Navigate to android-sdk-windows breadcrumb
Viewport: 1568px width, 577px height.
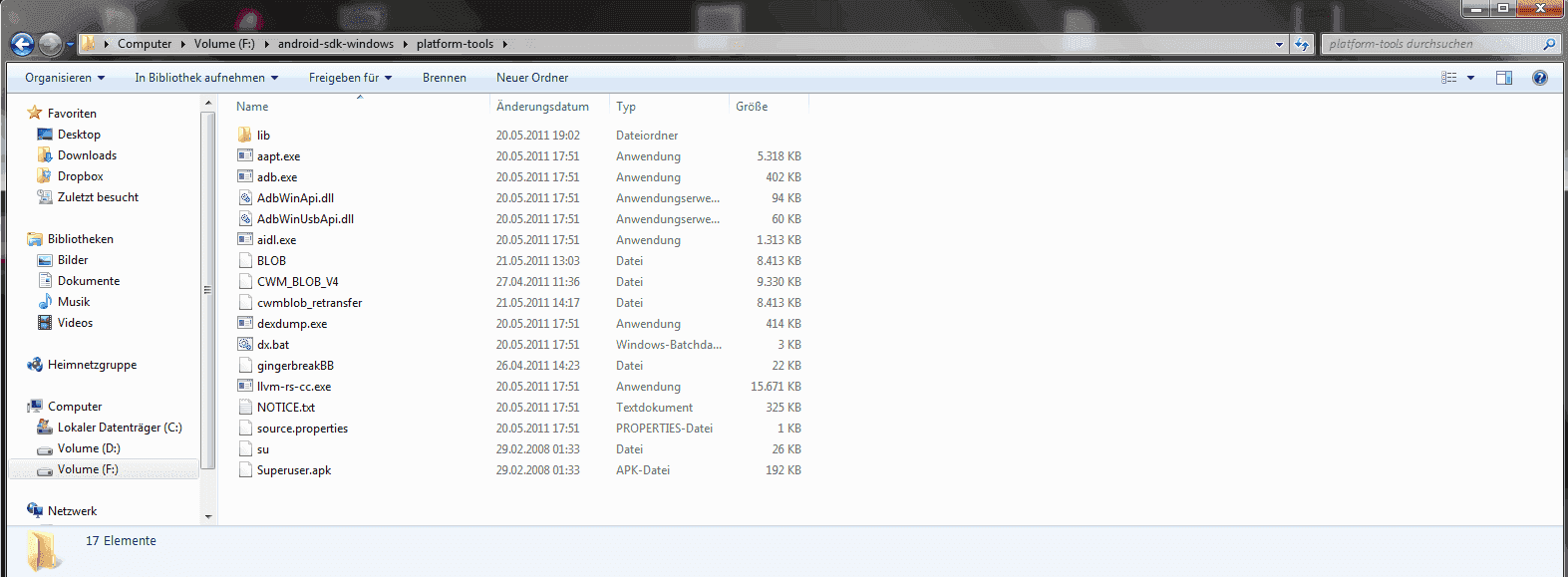pos(336,44)
